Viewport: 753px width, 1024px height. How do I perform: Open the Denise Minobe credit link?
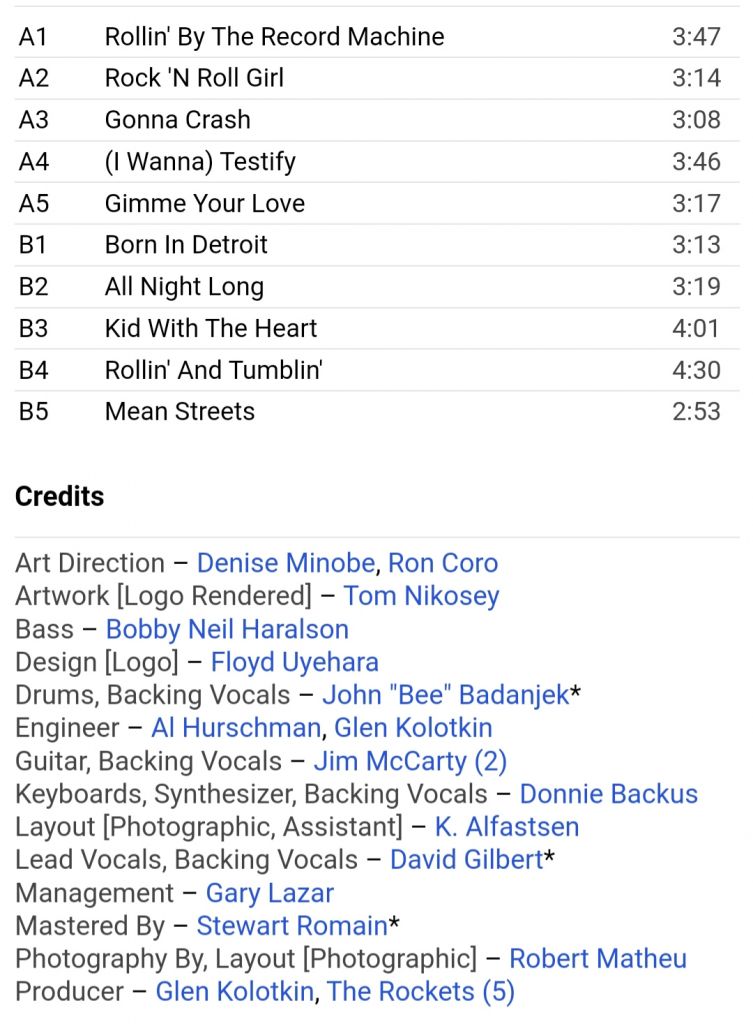286,563
